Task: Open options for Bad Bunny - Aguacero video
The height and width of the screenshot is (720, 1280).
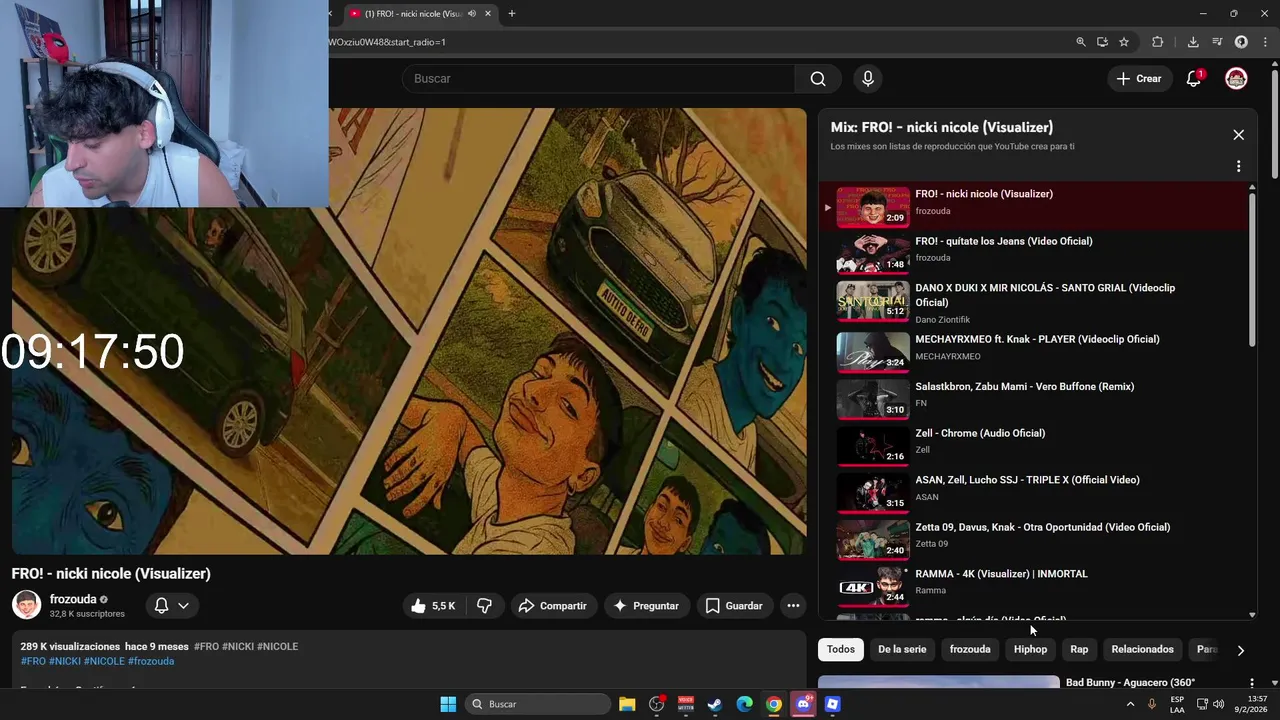Action: point(1251,683)
